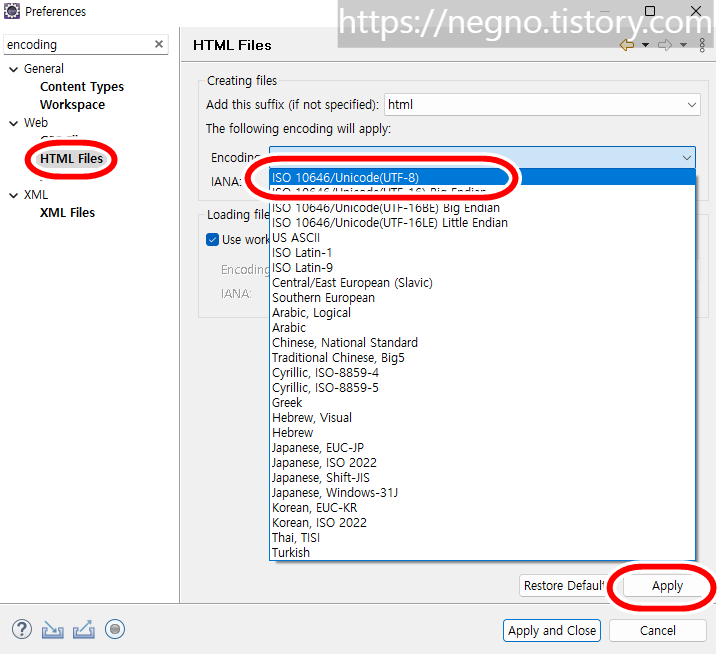Viewport: 720px width, 654px height.
Task: Open the back history dropdown arrow
Action: 645,45
